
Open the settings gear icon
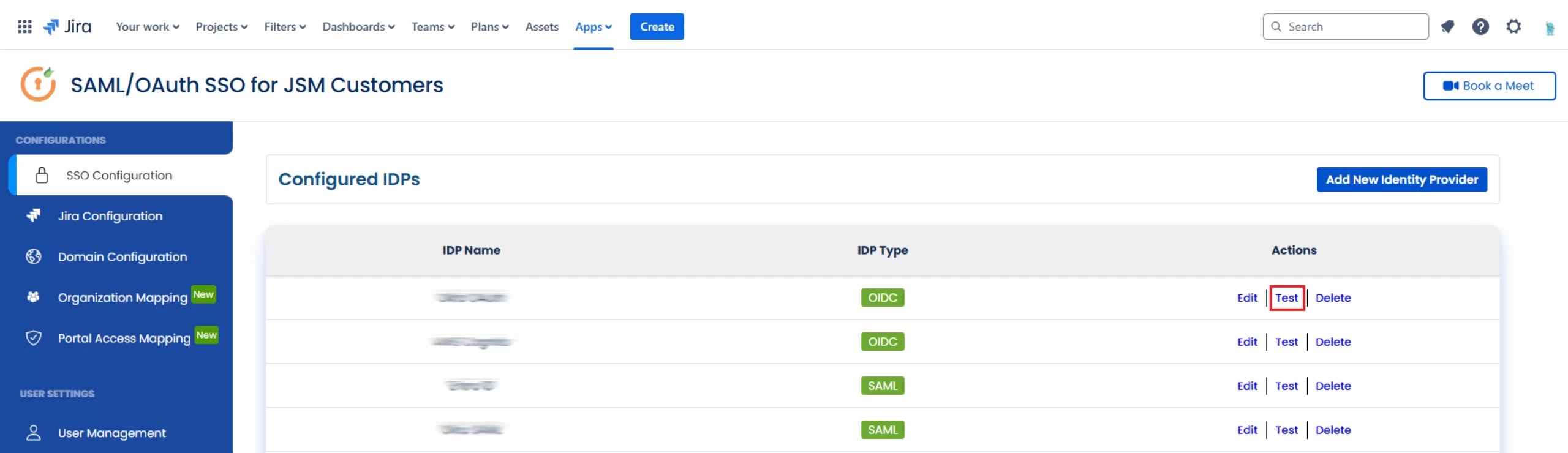click(x=1513, y=26)
